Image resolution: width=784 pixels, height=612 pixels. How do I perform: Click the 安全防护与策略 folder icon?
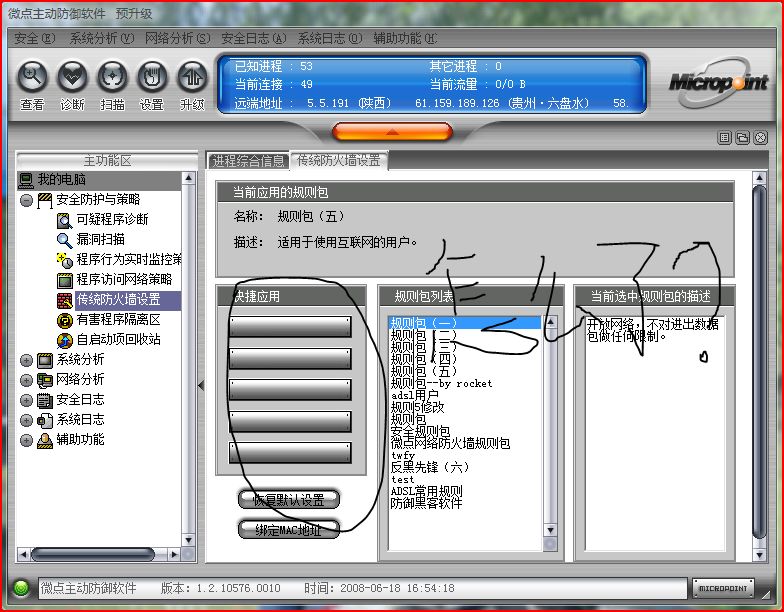[45, 200]
